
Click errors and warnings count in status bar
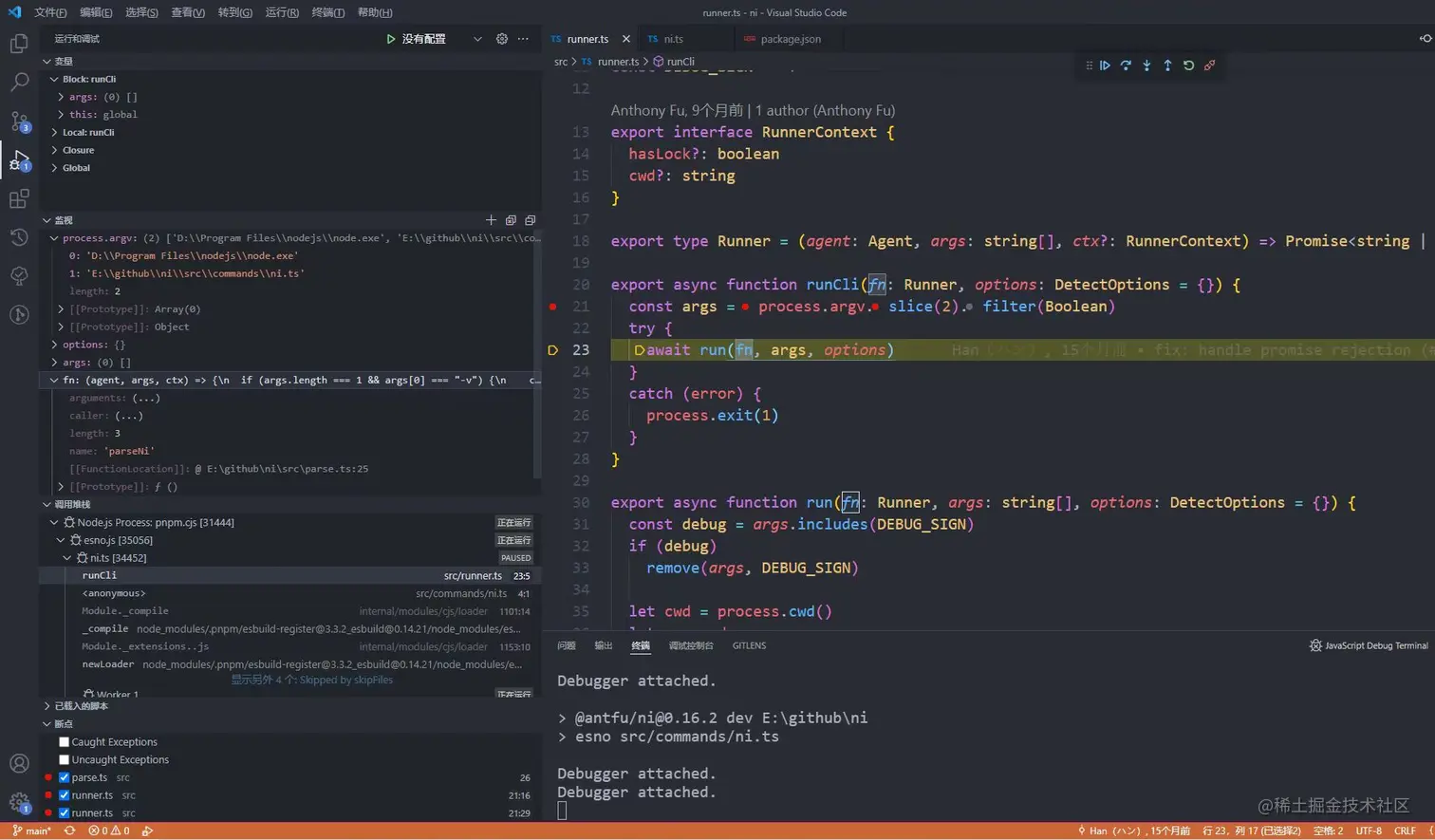point(108,831)
